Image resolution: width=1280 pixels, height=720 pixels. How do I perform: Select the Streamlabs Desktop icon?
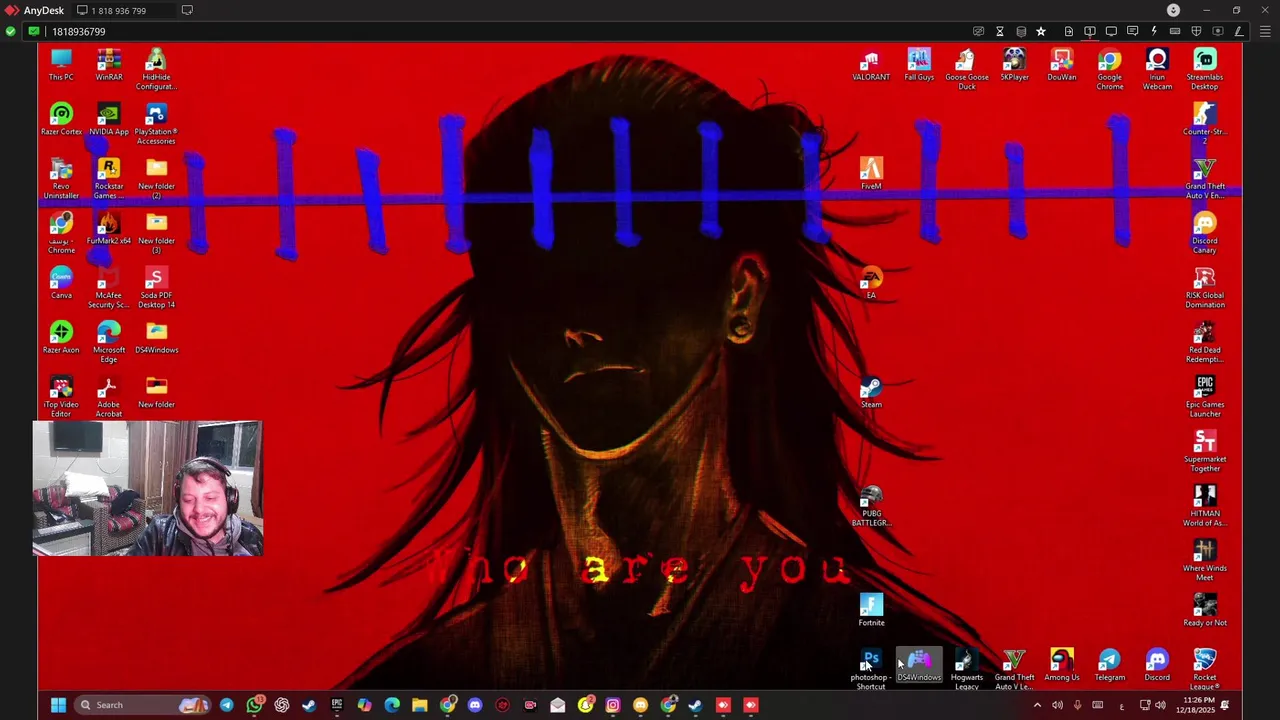(1205, 70)
